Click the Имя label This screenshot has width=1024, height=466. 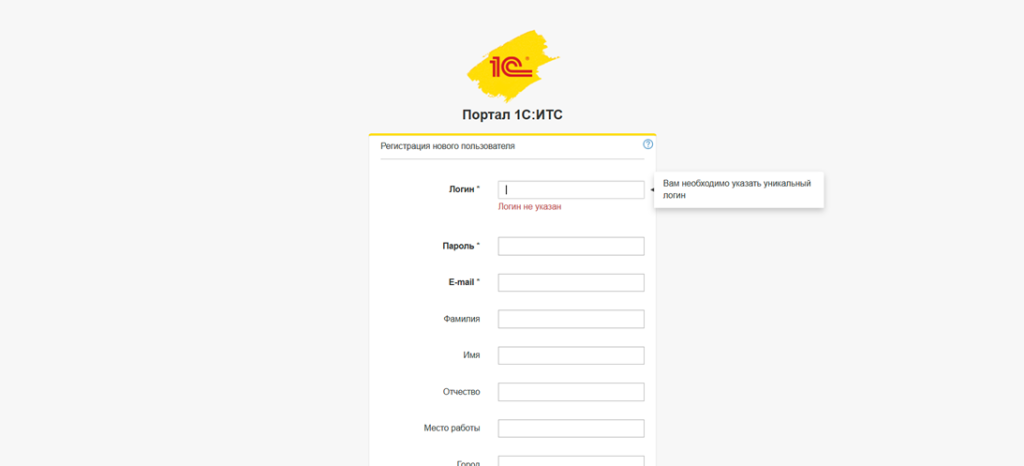coord(472,356)
